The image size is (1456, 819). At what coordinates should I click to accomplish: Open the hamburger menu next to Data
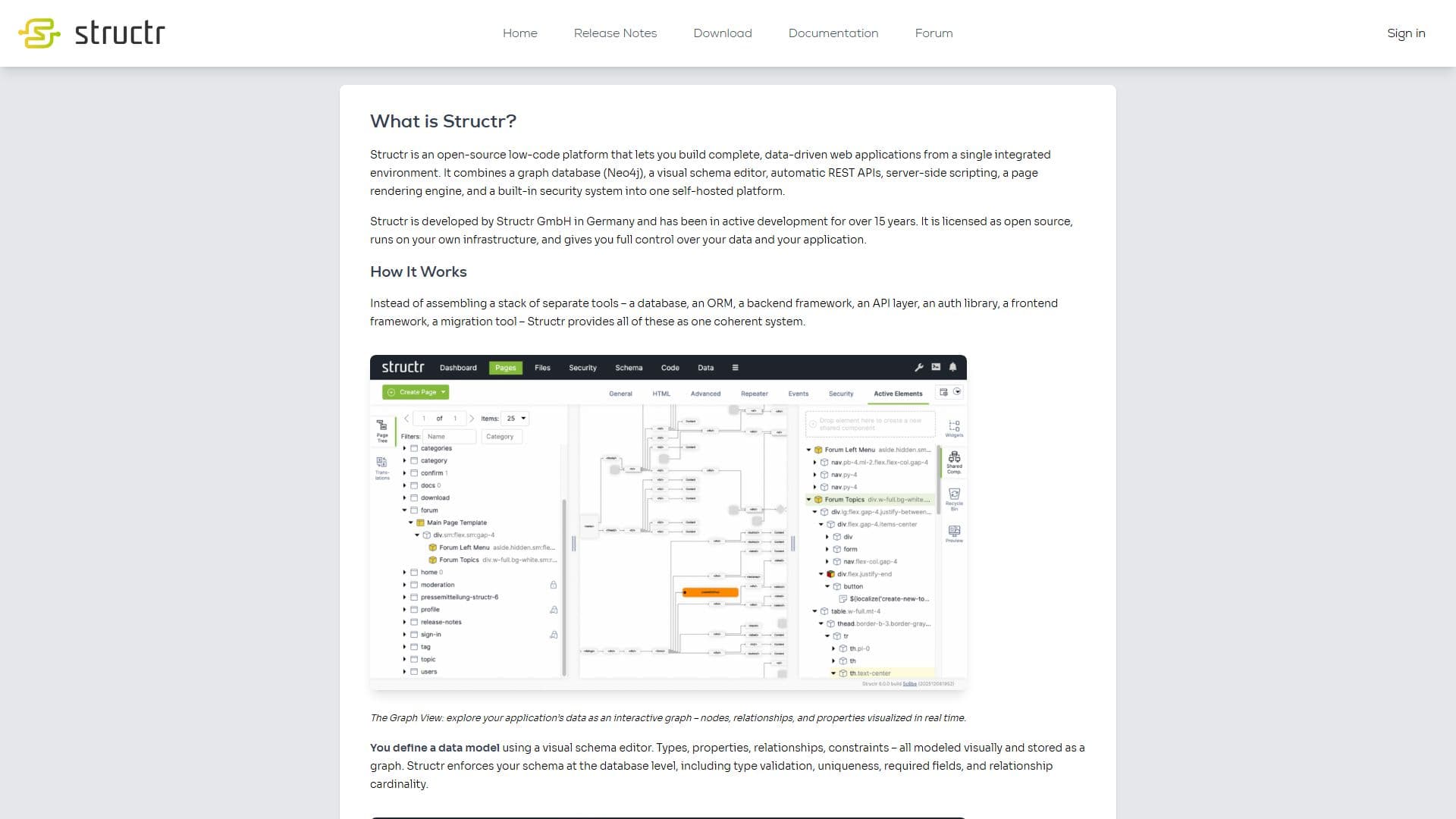735,368
